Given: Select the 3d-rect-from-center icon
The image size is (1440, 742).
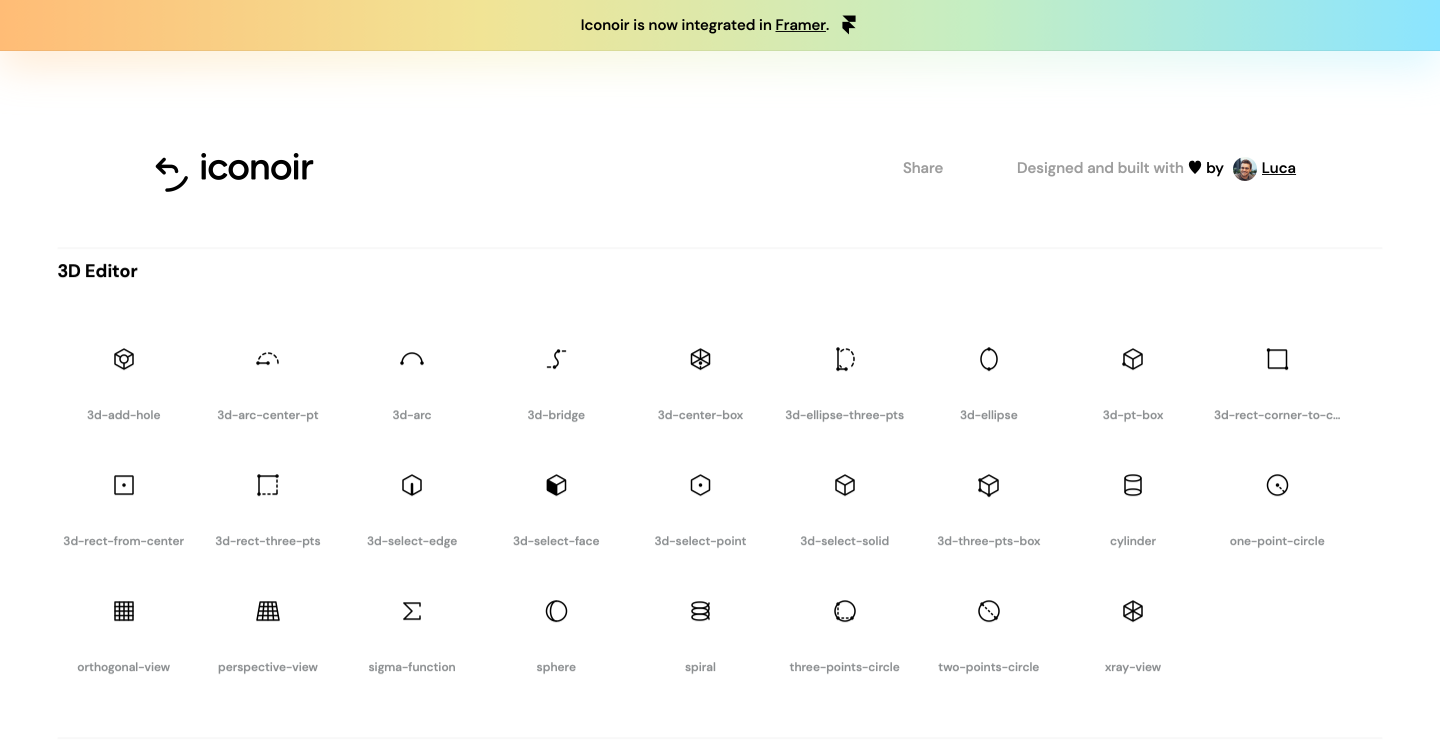Looking at the screenshot, I should [x=124, y=485].
